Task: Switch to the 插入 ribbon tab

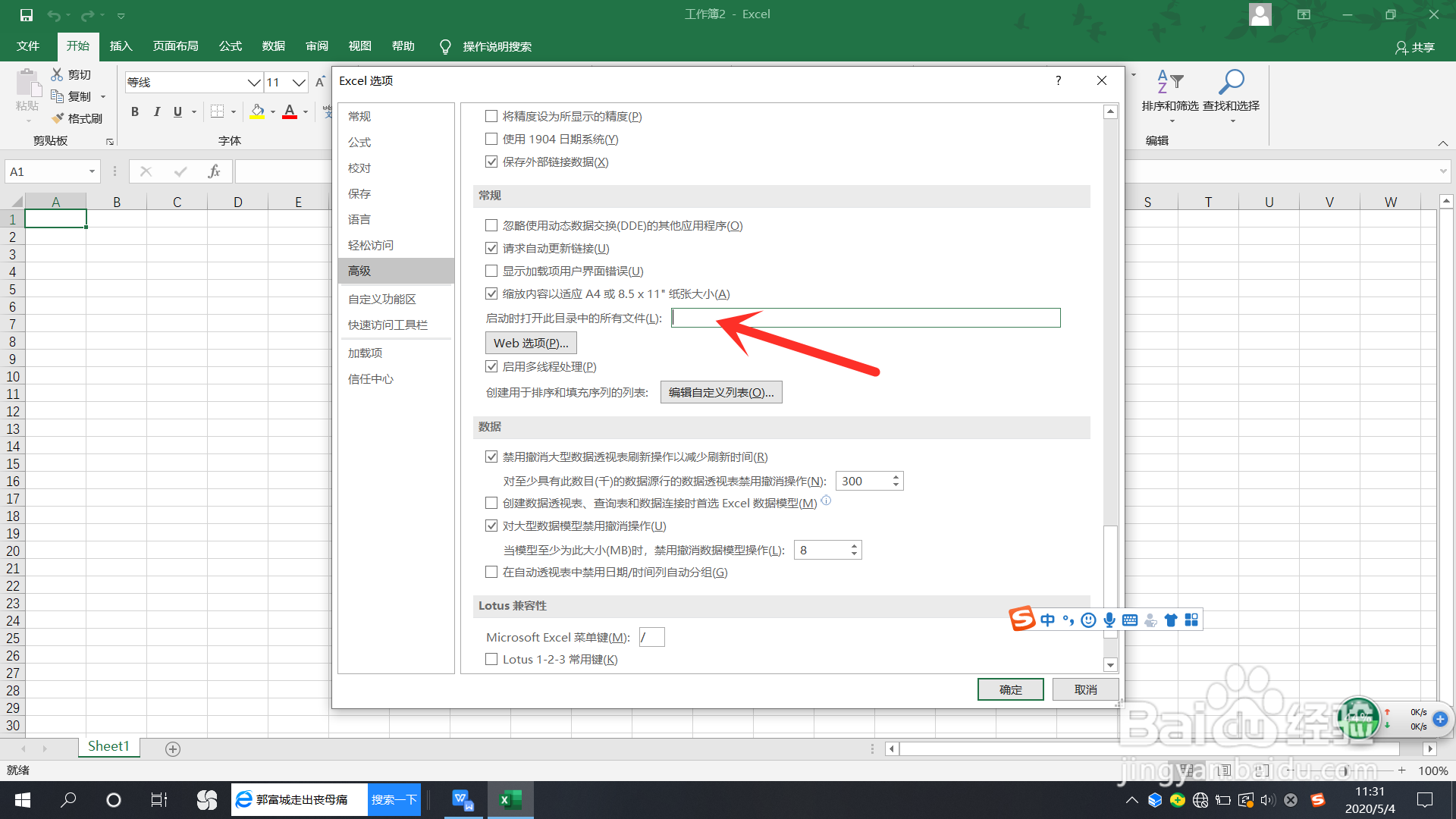Action: [x=121, y=46]
